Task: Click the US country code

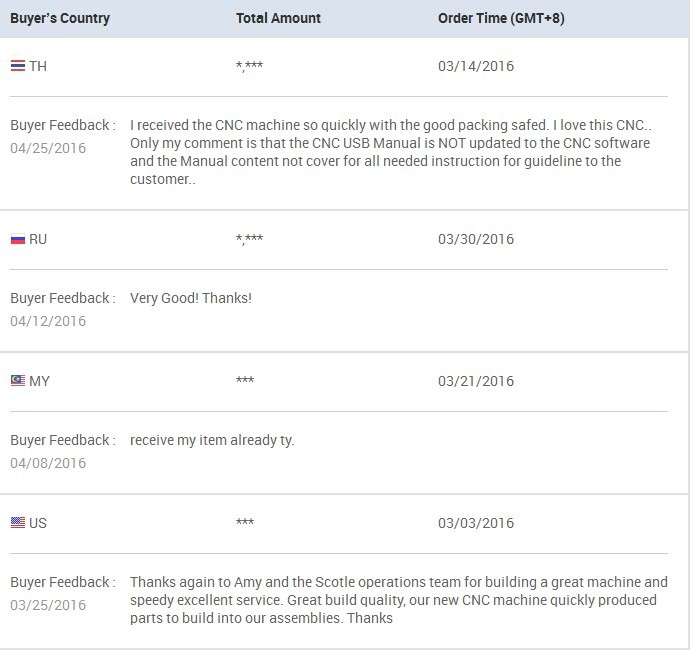Action: click(x=38, y=523)
